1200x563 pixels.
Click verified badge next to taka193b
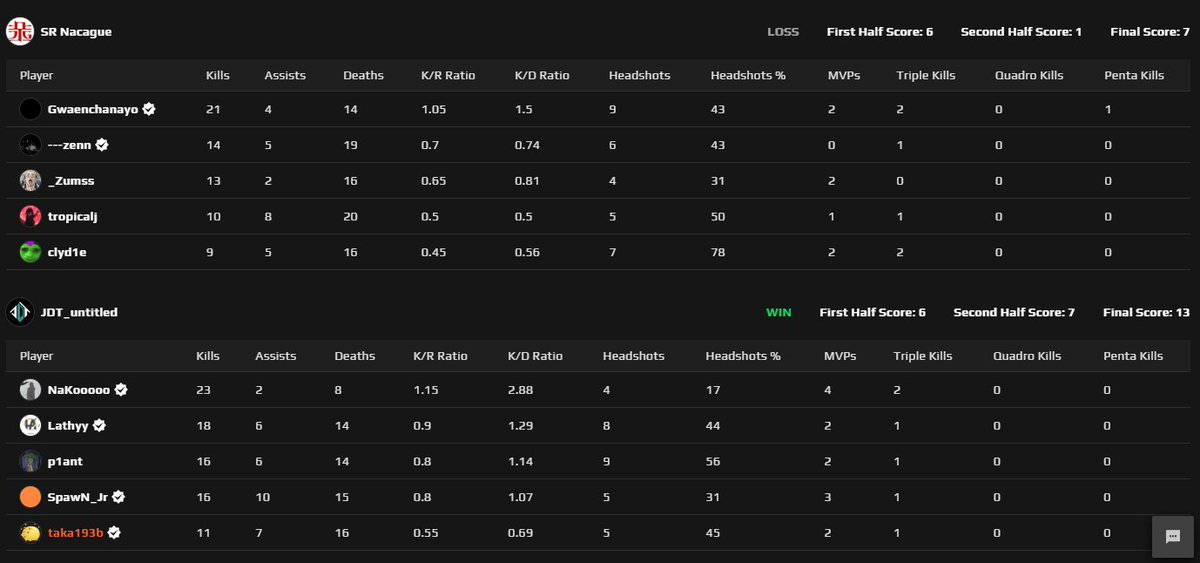pos(114,533)
